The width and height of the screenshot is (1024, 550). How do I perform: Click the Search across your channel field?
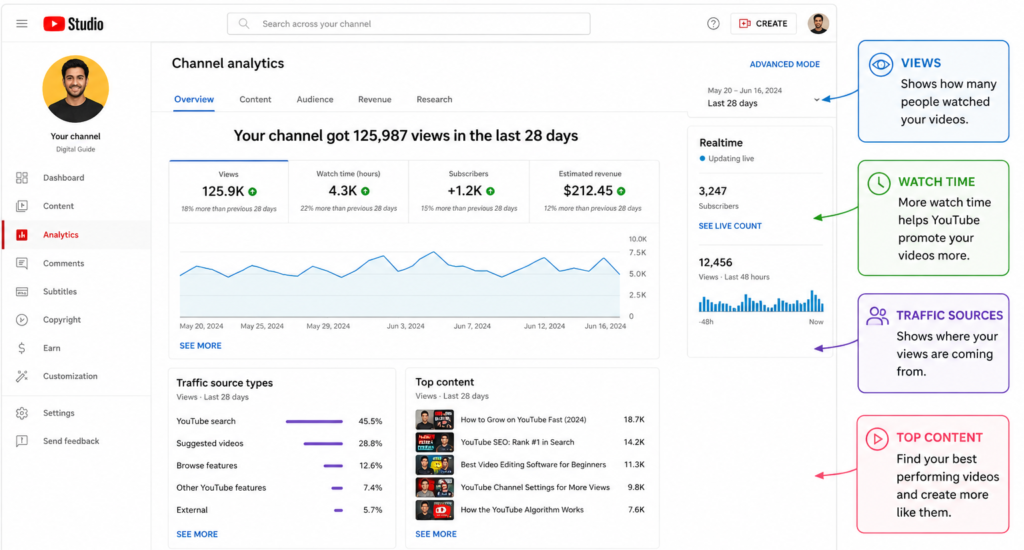409,24
